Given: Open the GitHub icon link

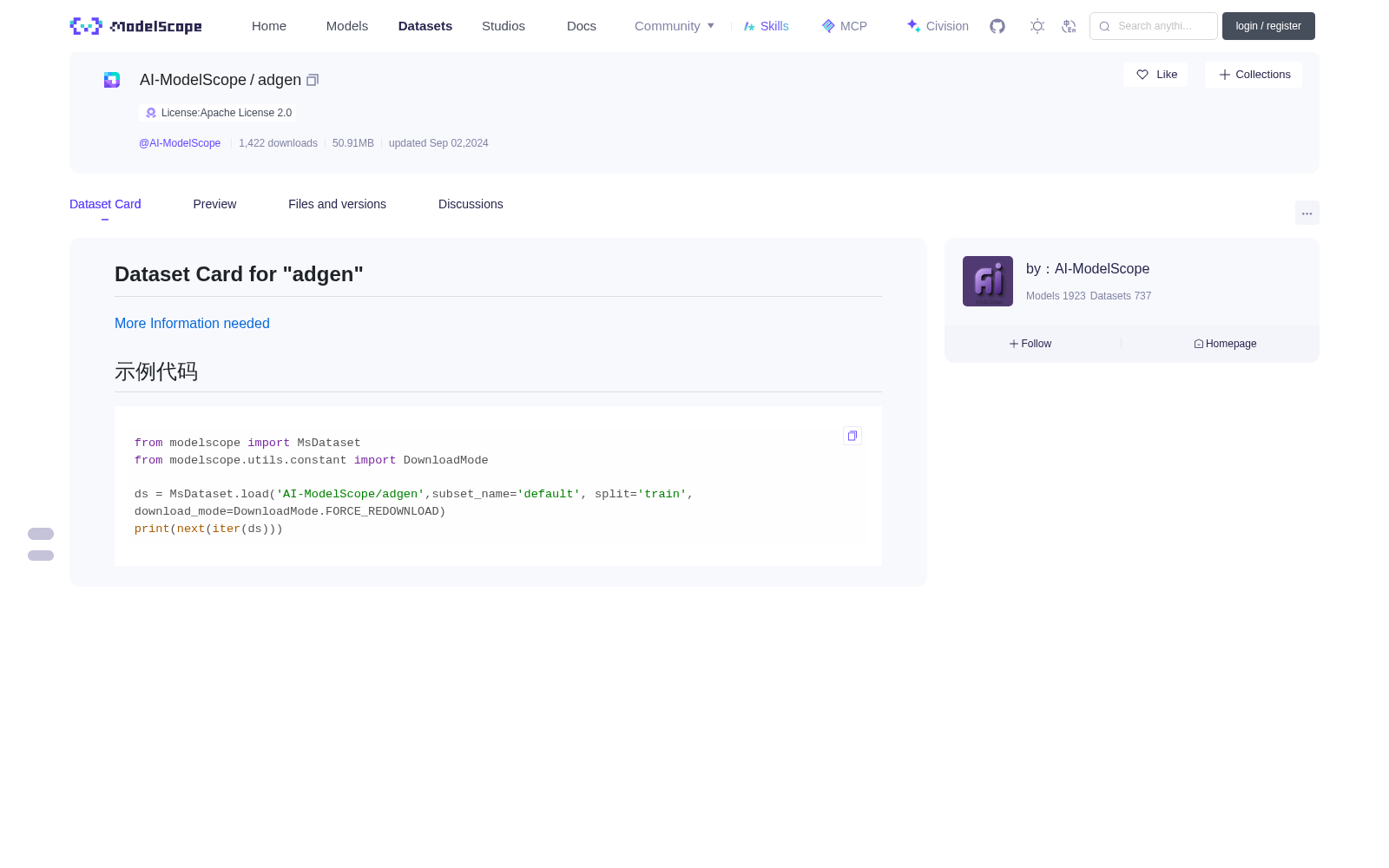Looking at the screenshot, I should click(x=997, y=26).
